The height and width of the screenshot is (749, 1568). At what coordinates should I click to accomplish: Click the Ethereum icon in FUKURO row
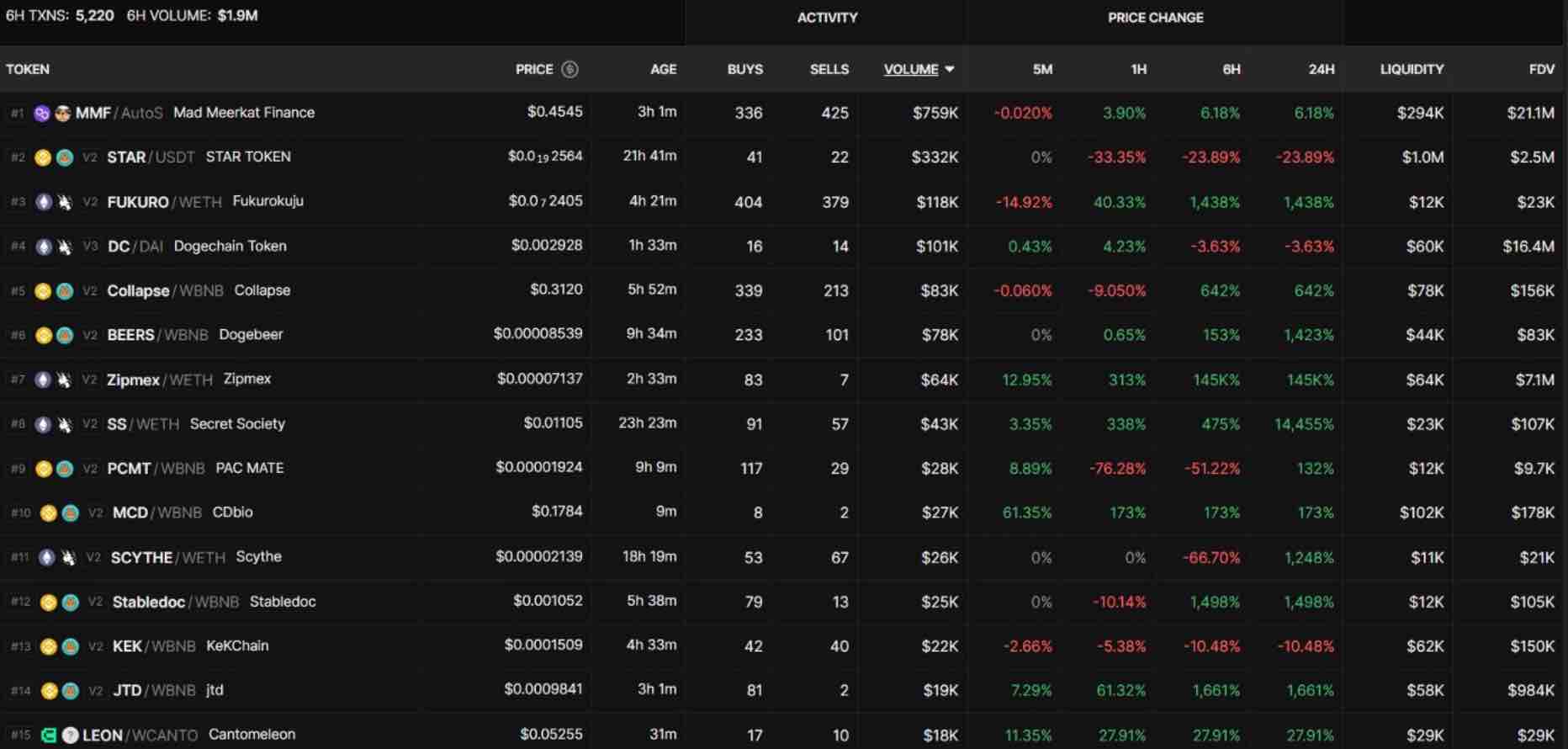[x=43, y=202]
